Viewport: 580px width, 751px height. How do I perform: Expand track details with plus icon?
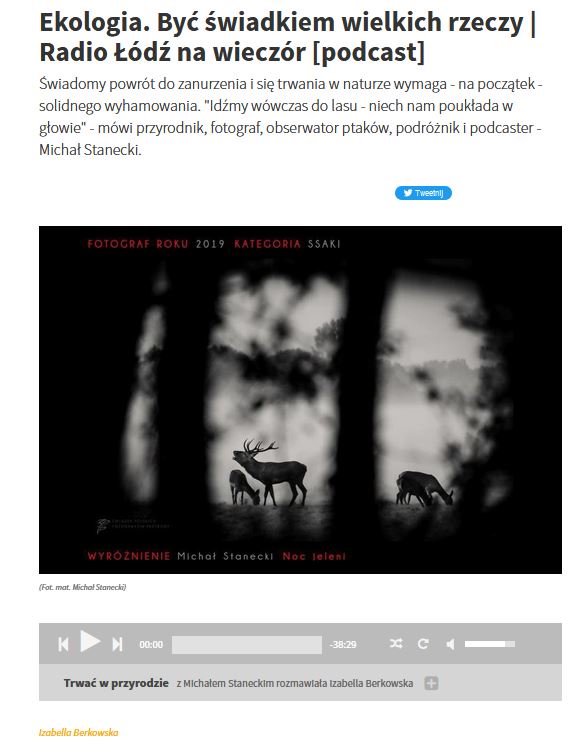[431, 683]
